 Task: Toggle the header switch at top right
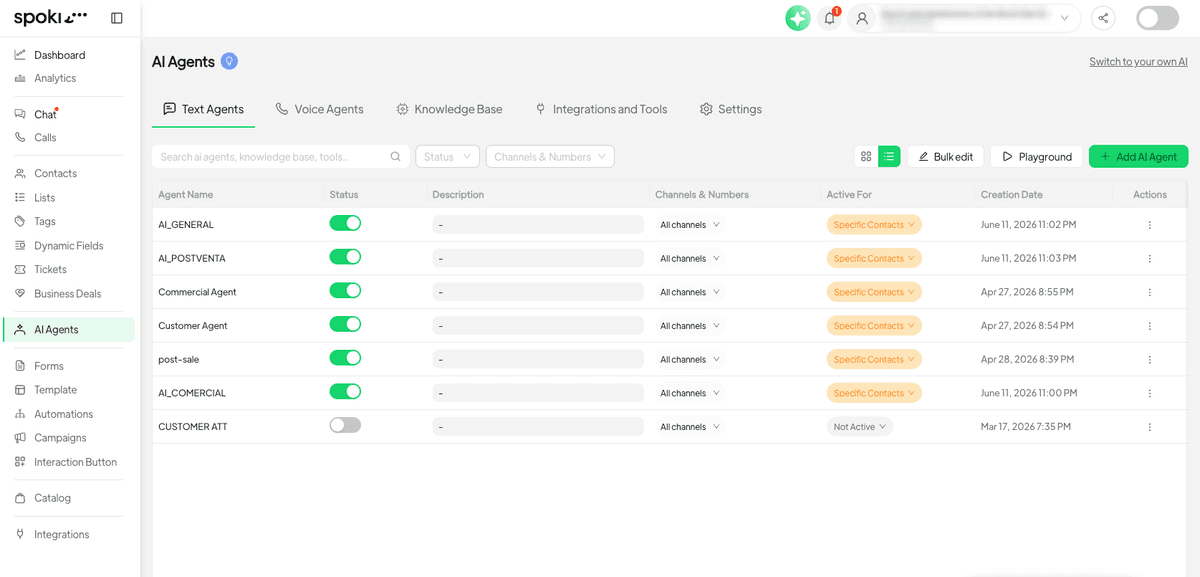[1158, 18]
